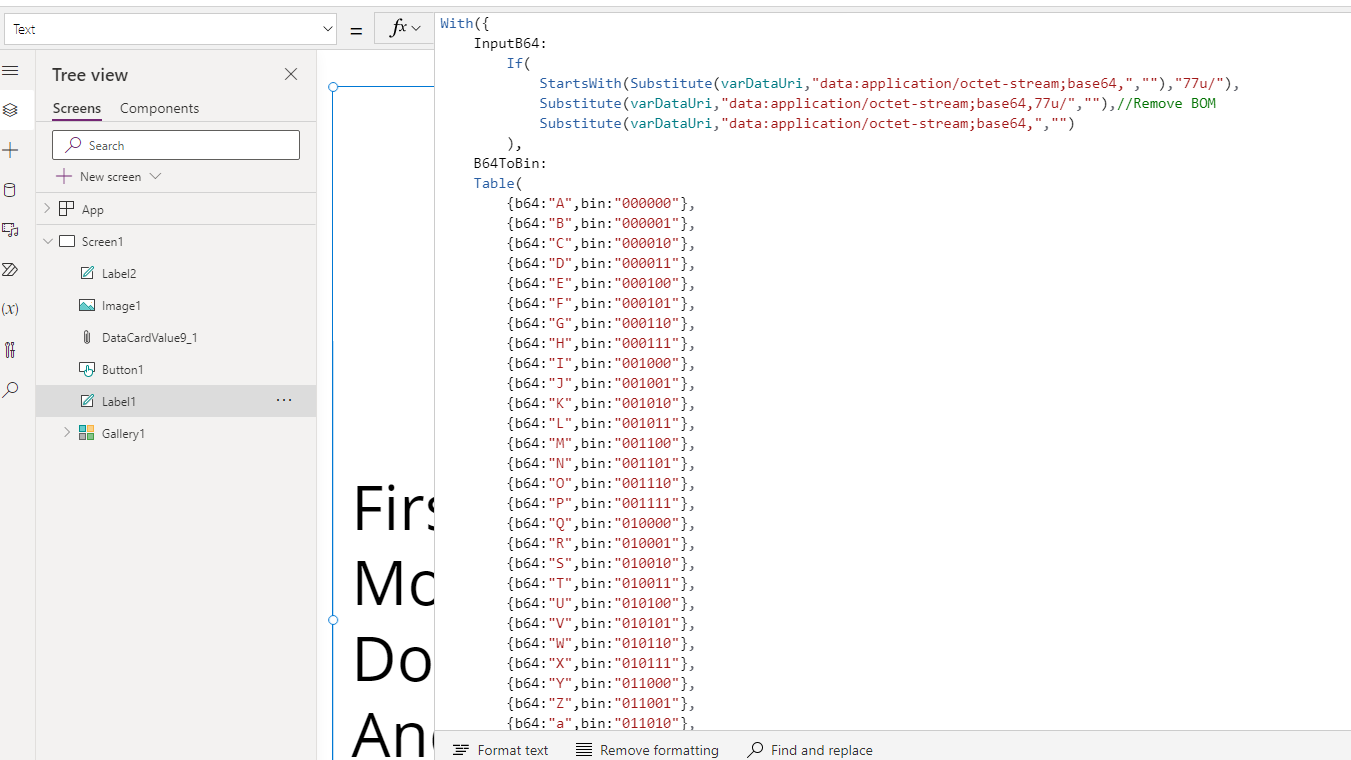Open the Data panel icon
This screenshot has width=1351, height=760.
[x=12, y=189]
